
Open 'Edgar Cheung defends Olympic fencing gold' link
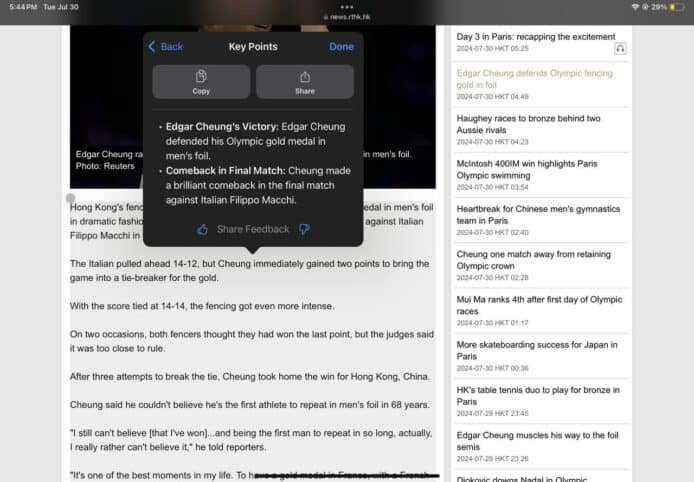point(535,79)
